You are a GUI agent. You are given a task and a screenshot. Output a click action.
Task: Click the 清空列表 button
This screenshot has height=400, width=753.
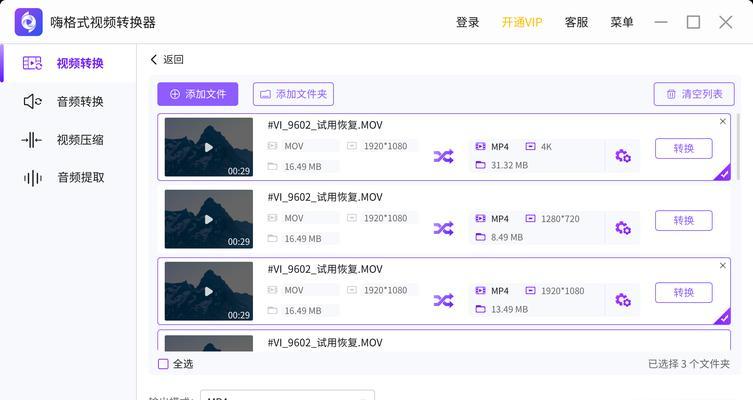point(694,94)
